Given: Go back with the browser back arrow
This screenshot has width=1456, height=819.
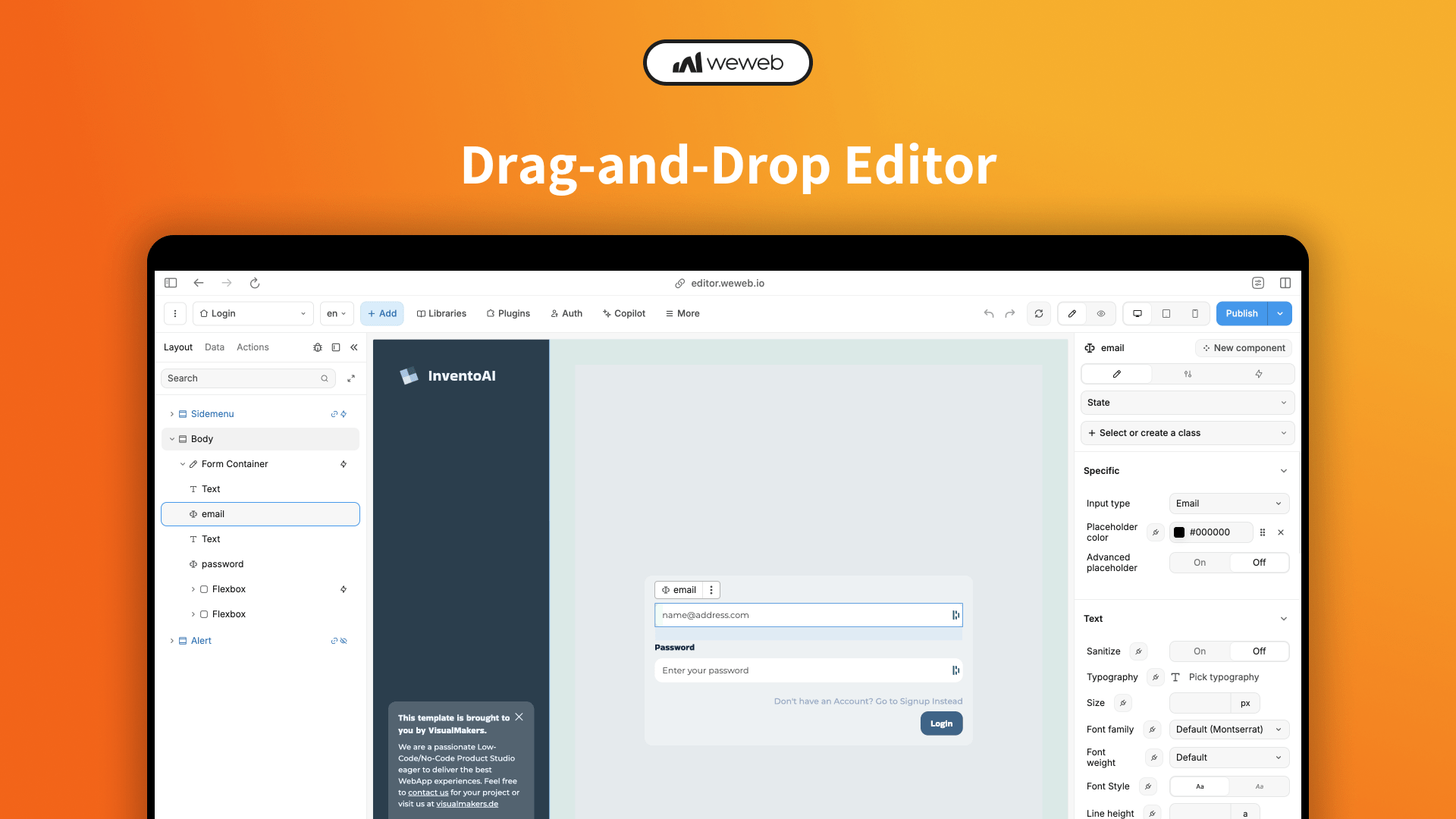Looking at the screenshot, I should point(199,283).
